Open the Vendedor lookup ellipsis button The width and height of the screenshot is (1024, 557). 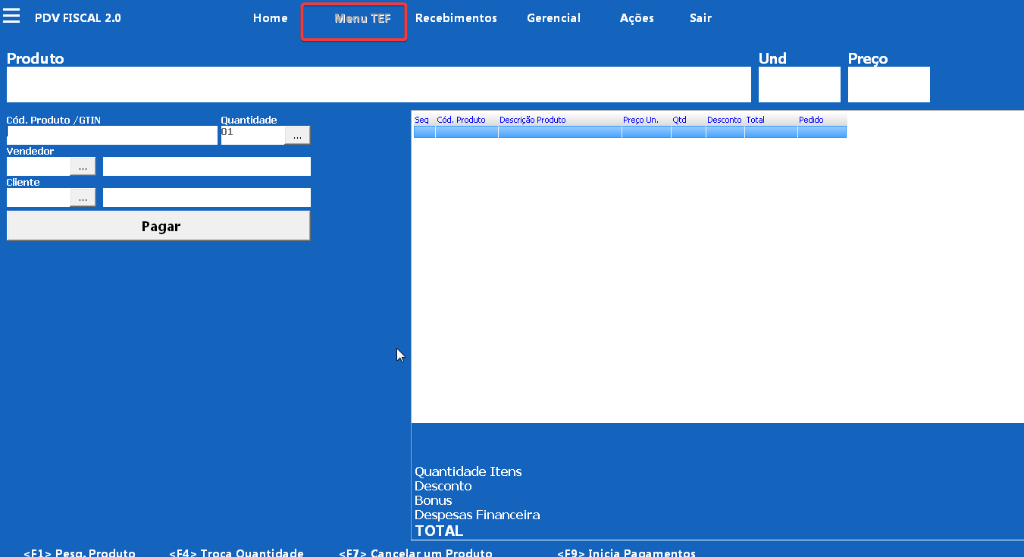pyautogui.click(x=82, y=167)
